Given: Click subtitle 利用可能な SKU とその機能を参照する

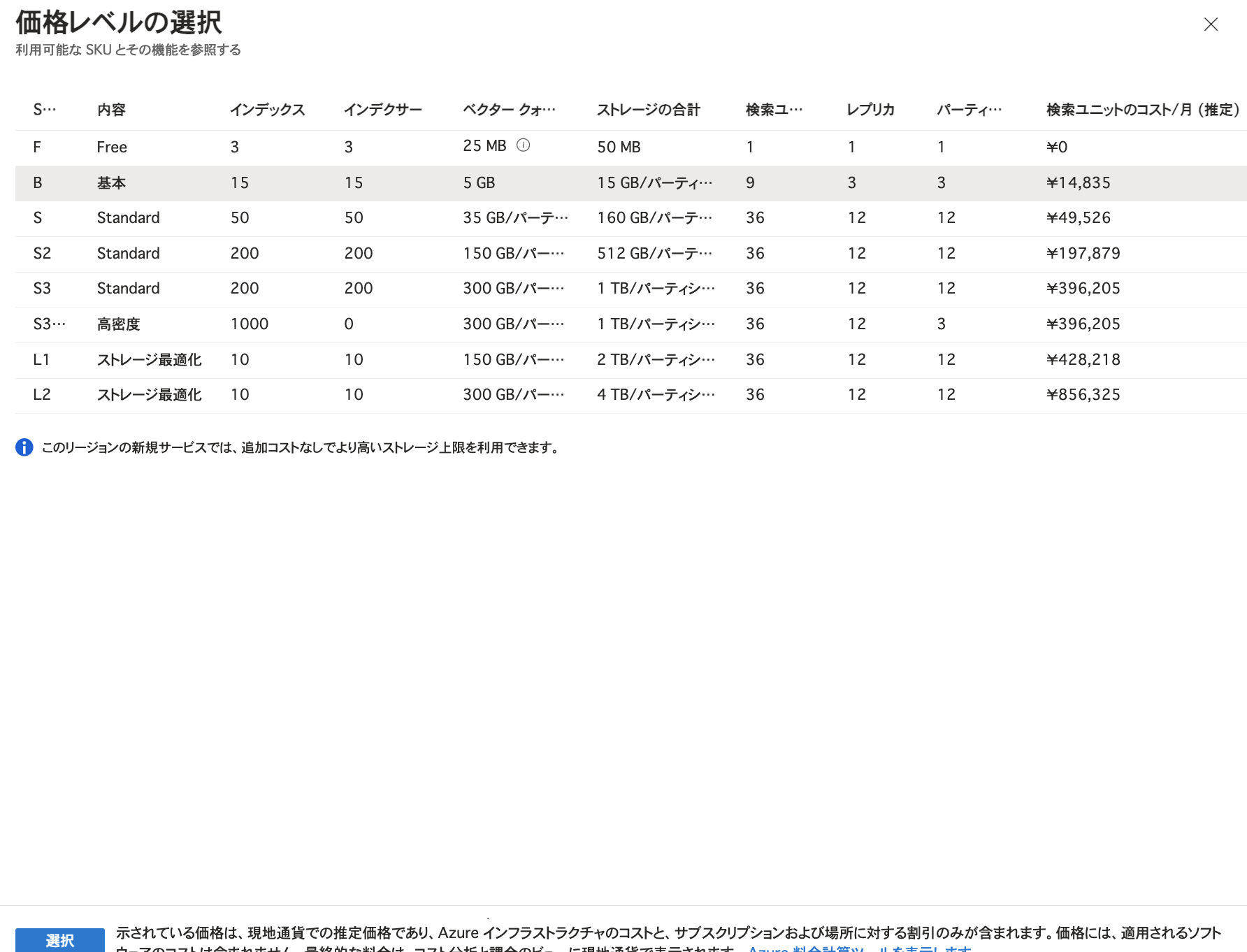Looking at the screenshot, I should [129, 50].
